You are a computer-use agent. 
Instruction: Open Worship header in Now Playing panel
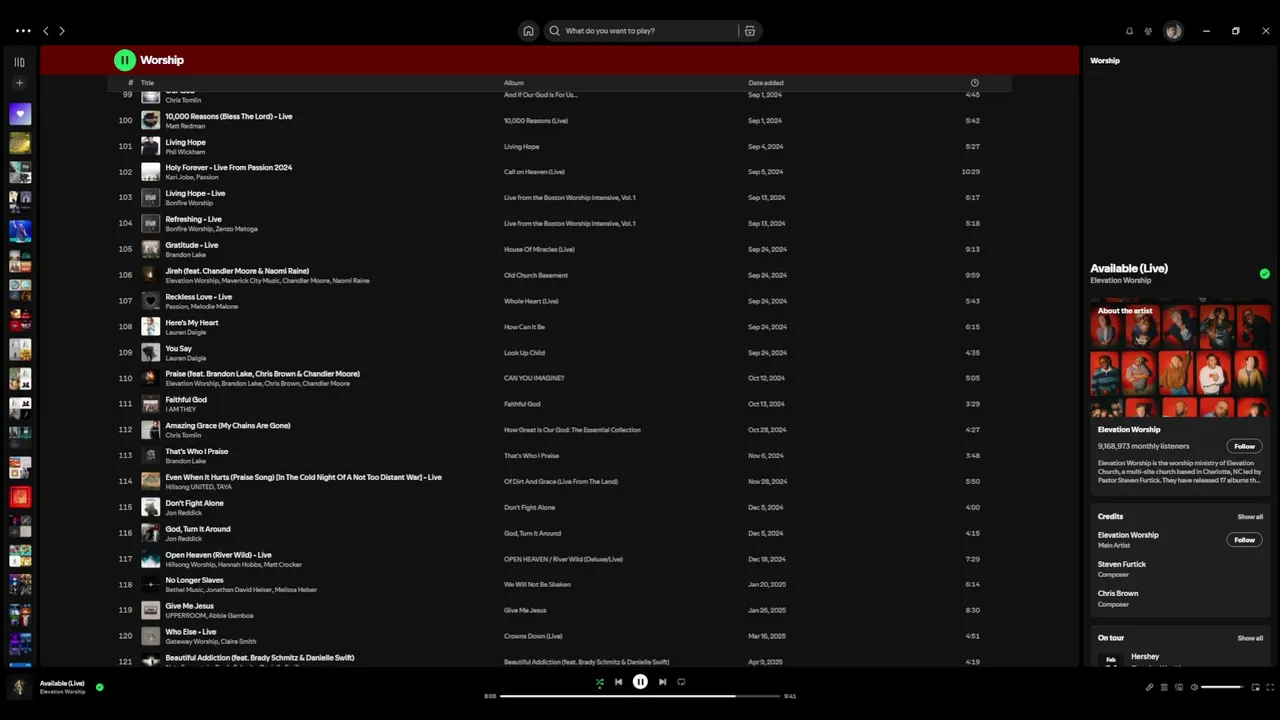pyautogui.click(x=1105, y=61)
